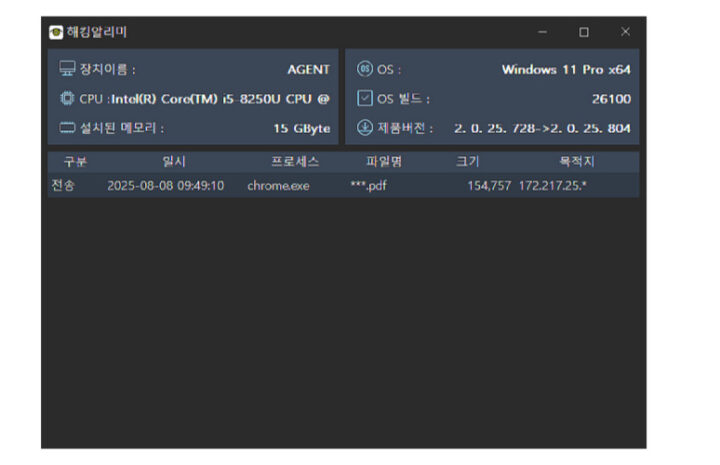
Task: Click the 일시 column header
Action: tap(174, 162)
